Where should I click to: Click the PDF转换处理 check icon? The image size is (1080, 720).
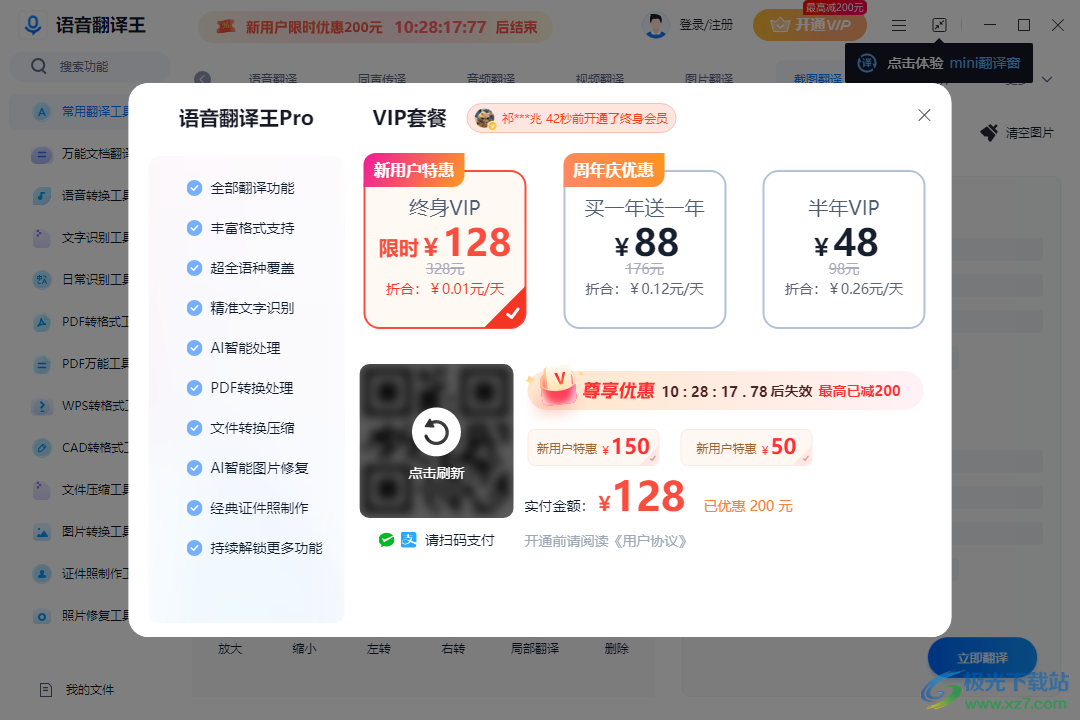(x=194, y=388)
